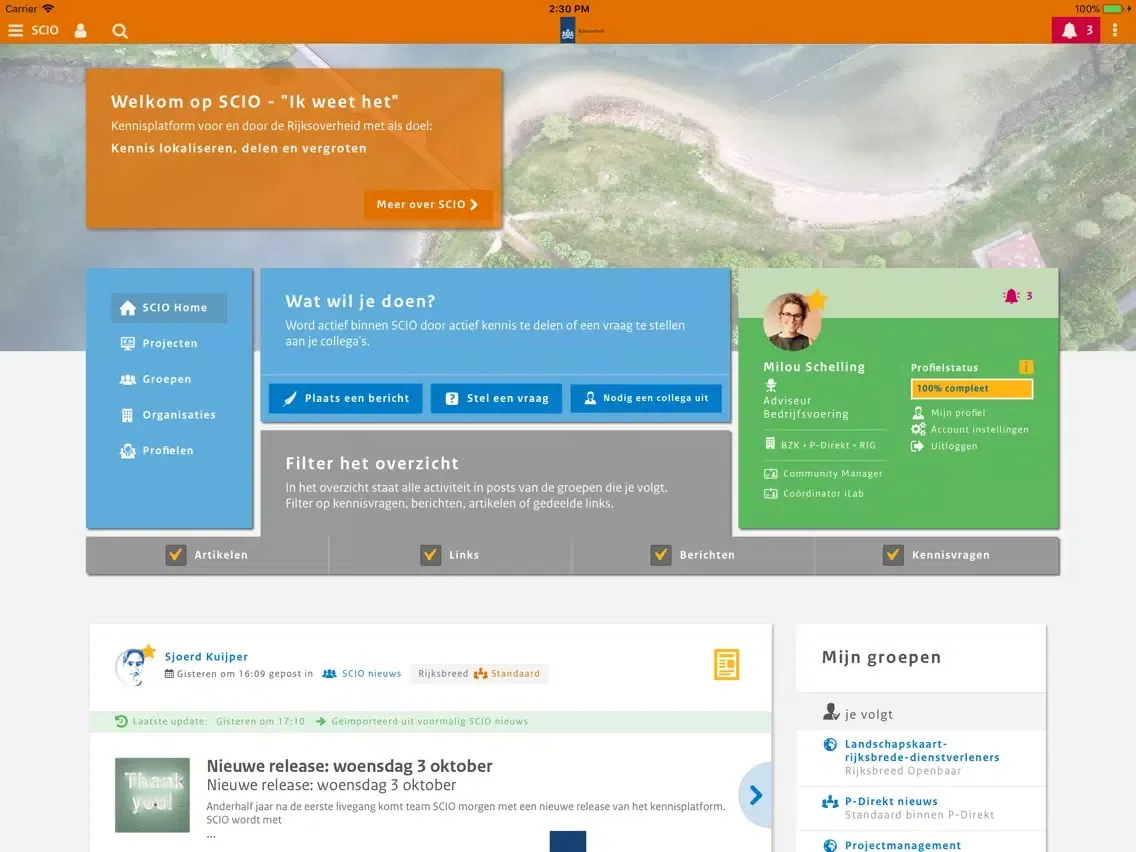Click the bell alert icon in profile card
This screenshot has height=852, width=1136.
tap(1011, 296)
